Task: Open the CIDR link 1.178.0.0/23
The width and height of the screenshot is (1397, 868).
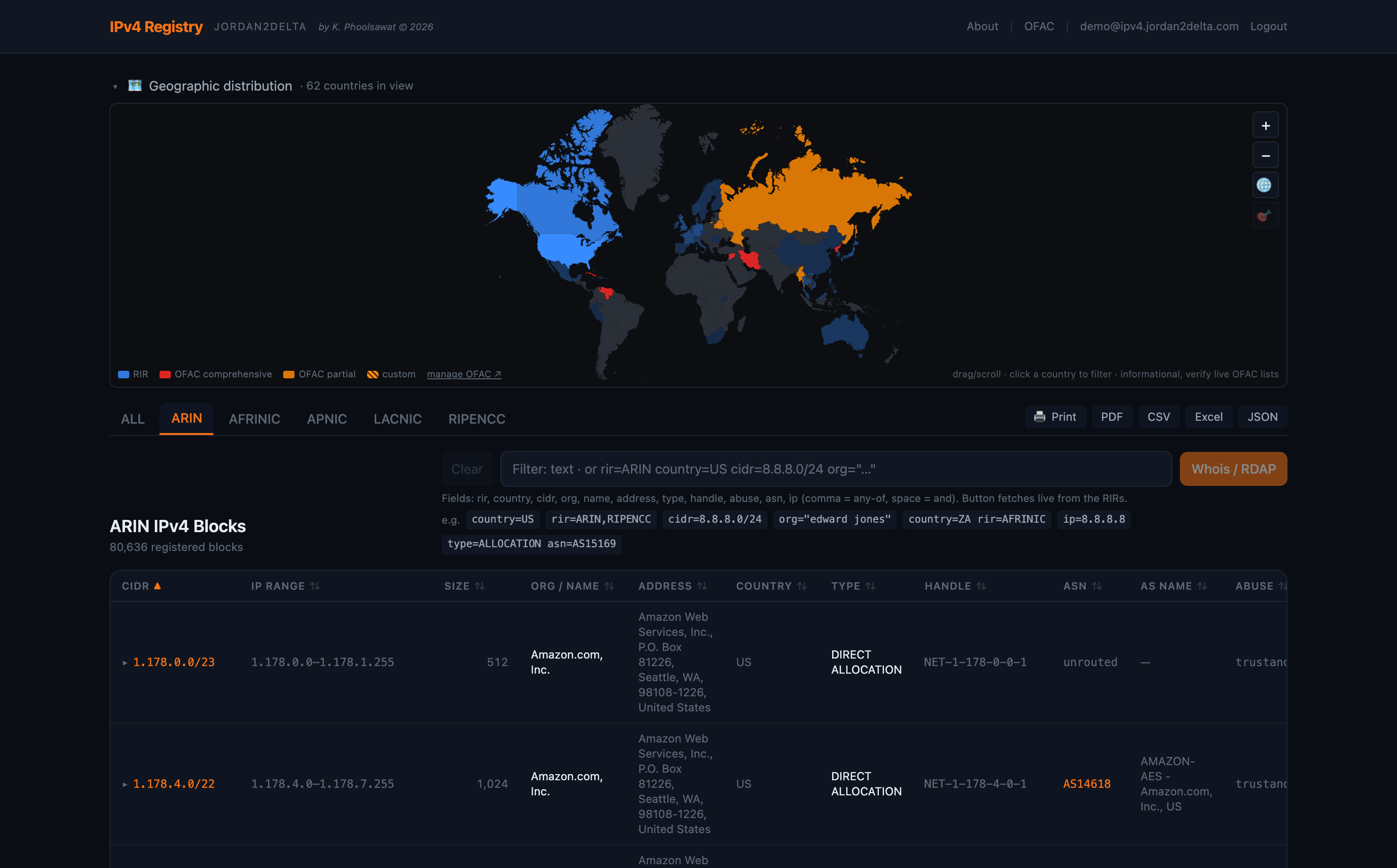Action: click(174, 662)
